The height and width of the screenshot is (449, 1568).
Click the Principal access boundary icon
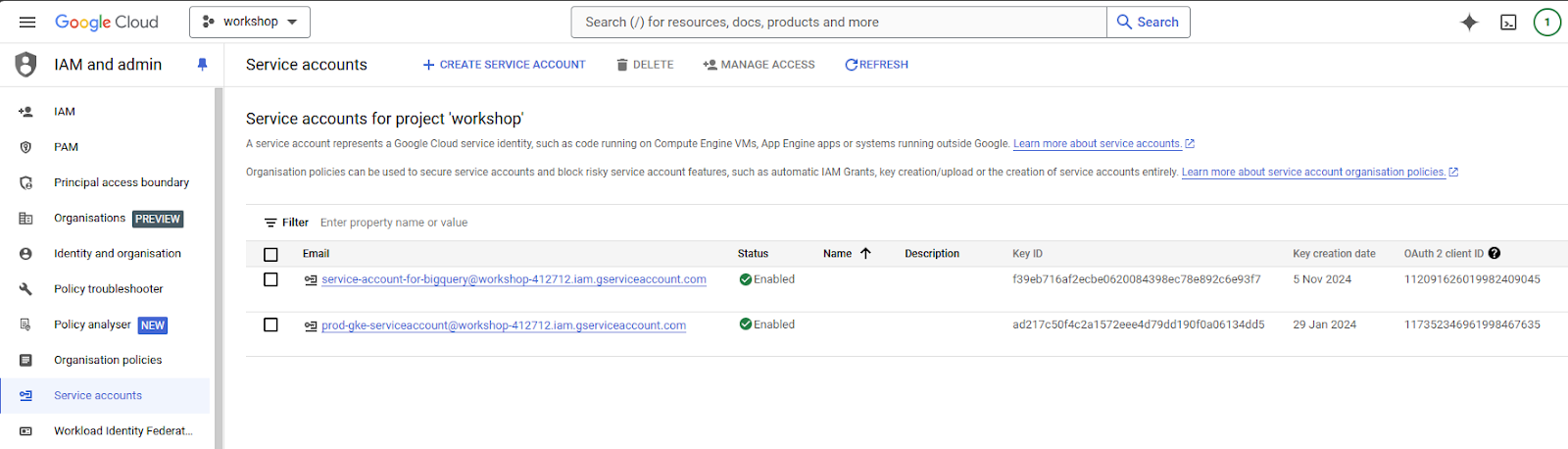click(x=25, y=182)
